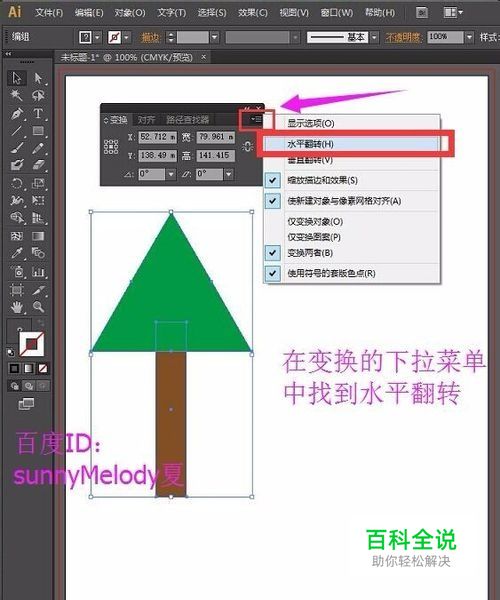Screen dimensions: 500x600
Task: Select the Eraser tool
Action: pos(38,165)
